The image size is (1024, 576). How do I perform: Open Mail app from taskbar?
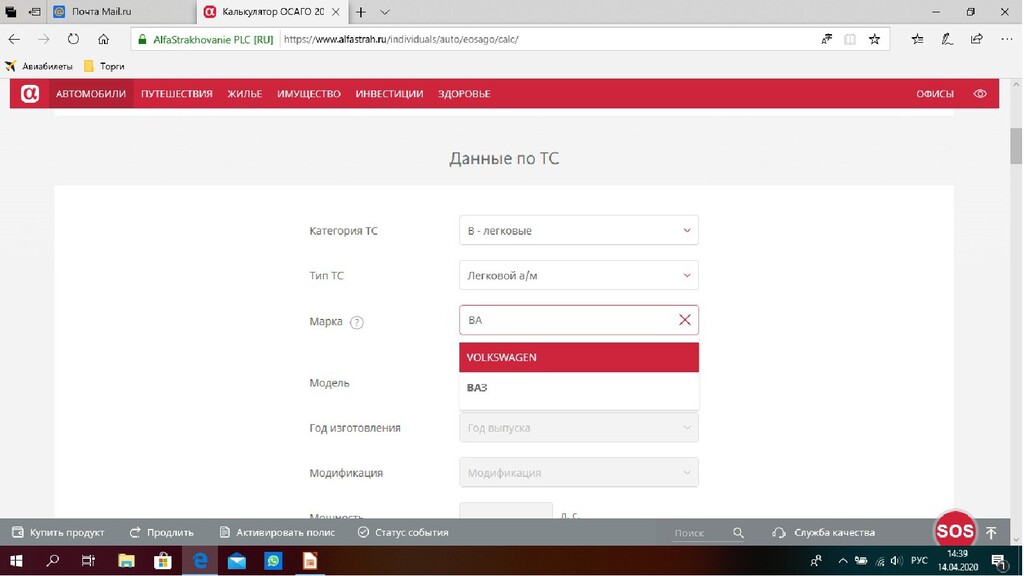(236, 560)
